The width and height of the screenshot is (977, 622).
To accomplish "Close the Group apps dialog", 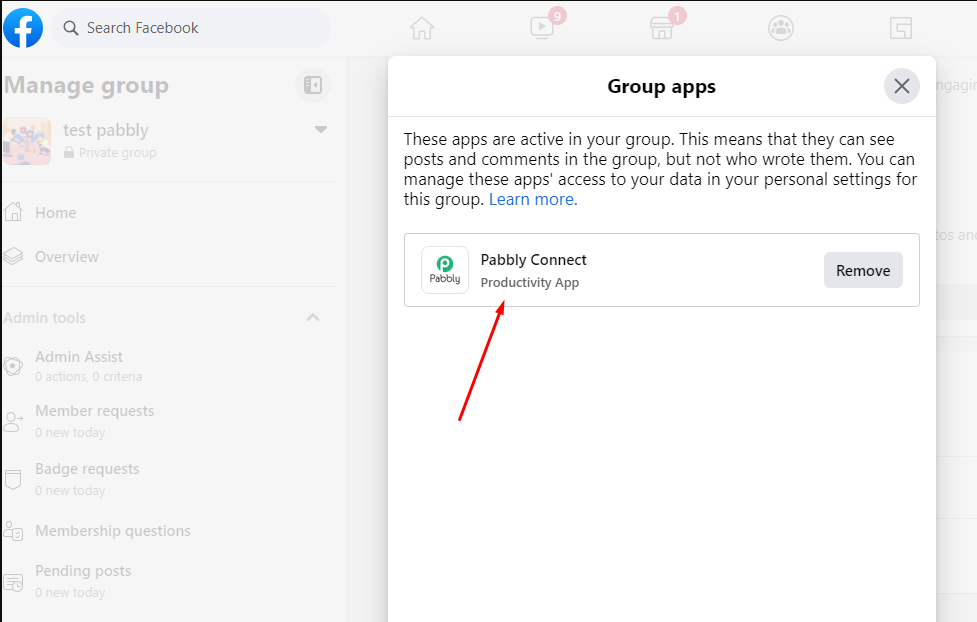I will [x=902, y=86].
